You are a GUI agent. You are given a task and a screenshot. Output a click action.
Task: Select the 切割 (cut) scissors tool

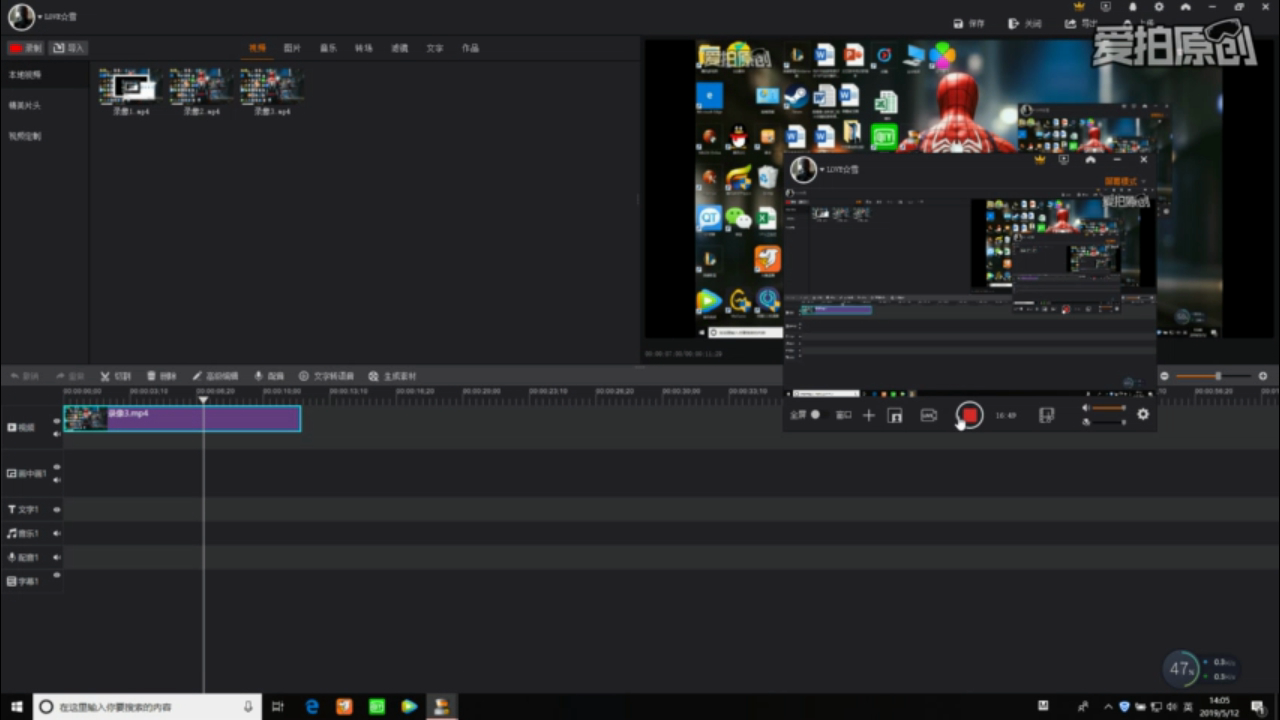(x=115, y=376)
